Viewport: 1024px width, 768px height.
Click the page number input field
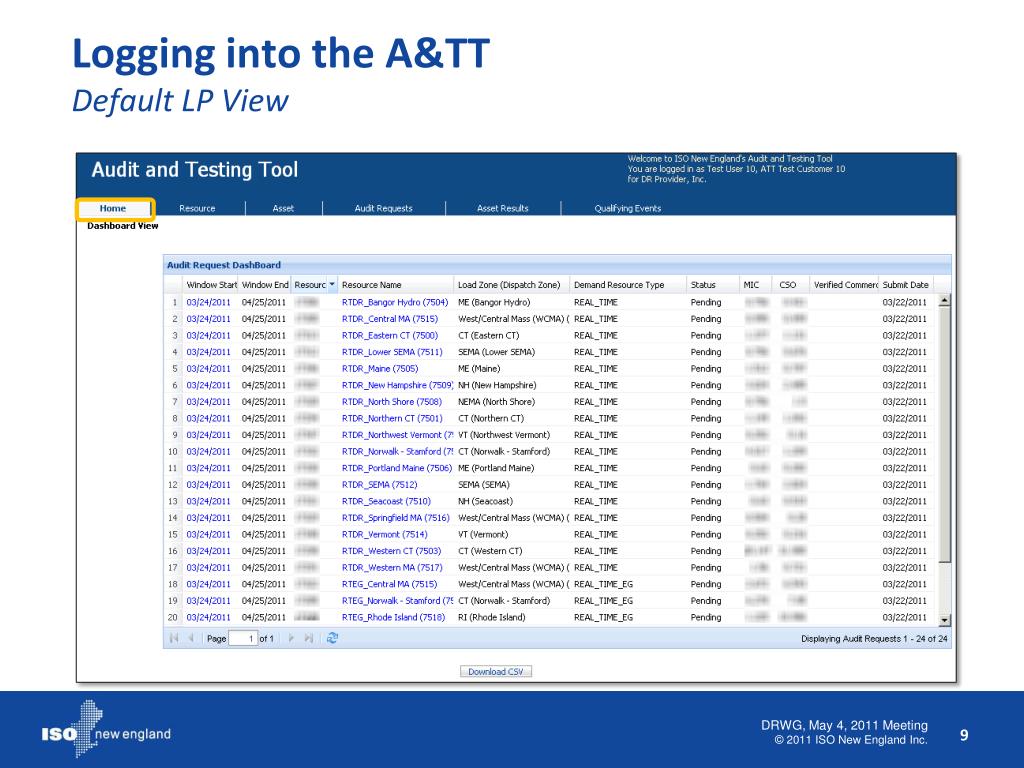(243, 638)
